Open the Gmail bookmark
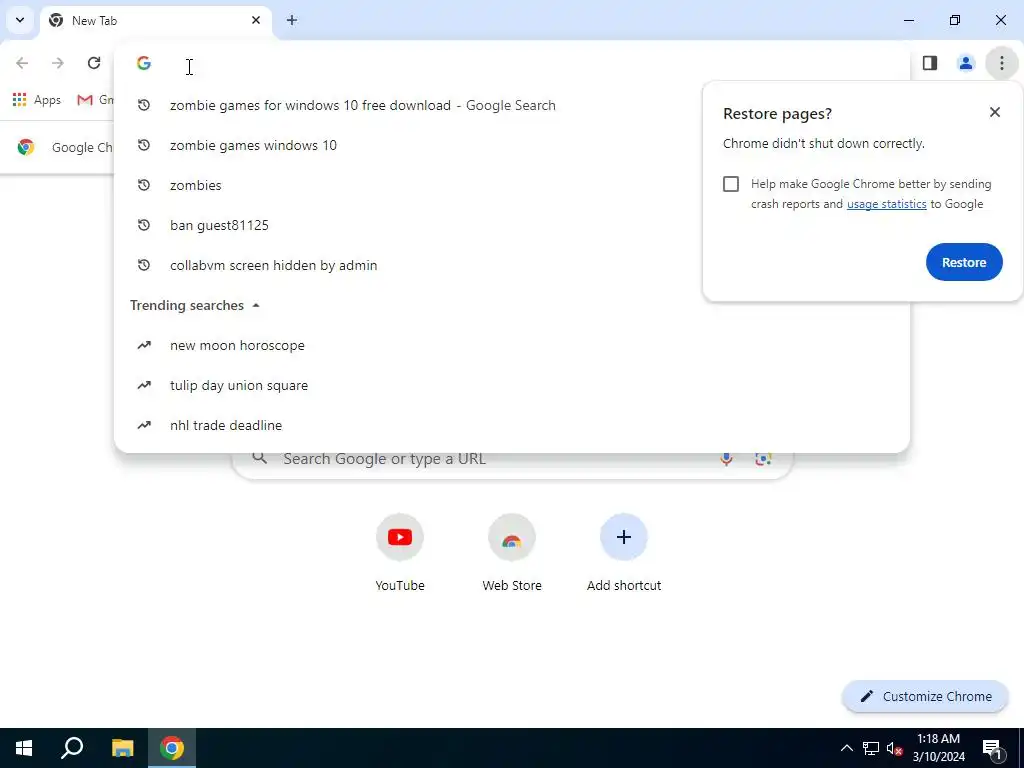The height and width of the screenshot is (768, 1024). (95, 100)
